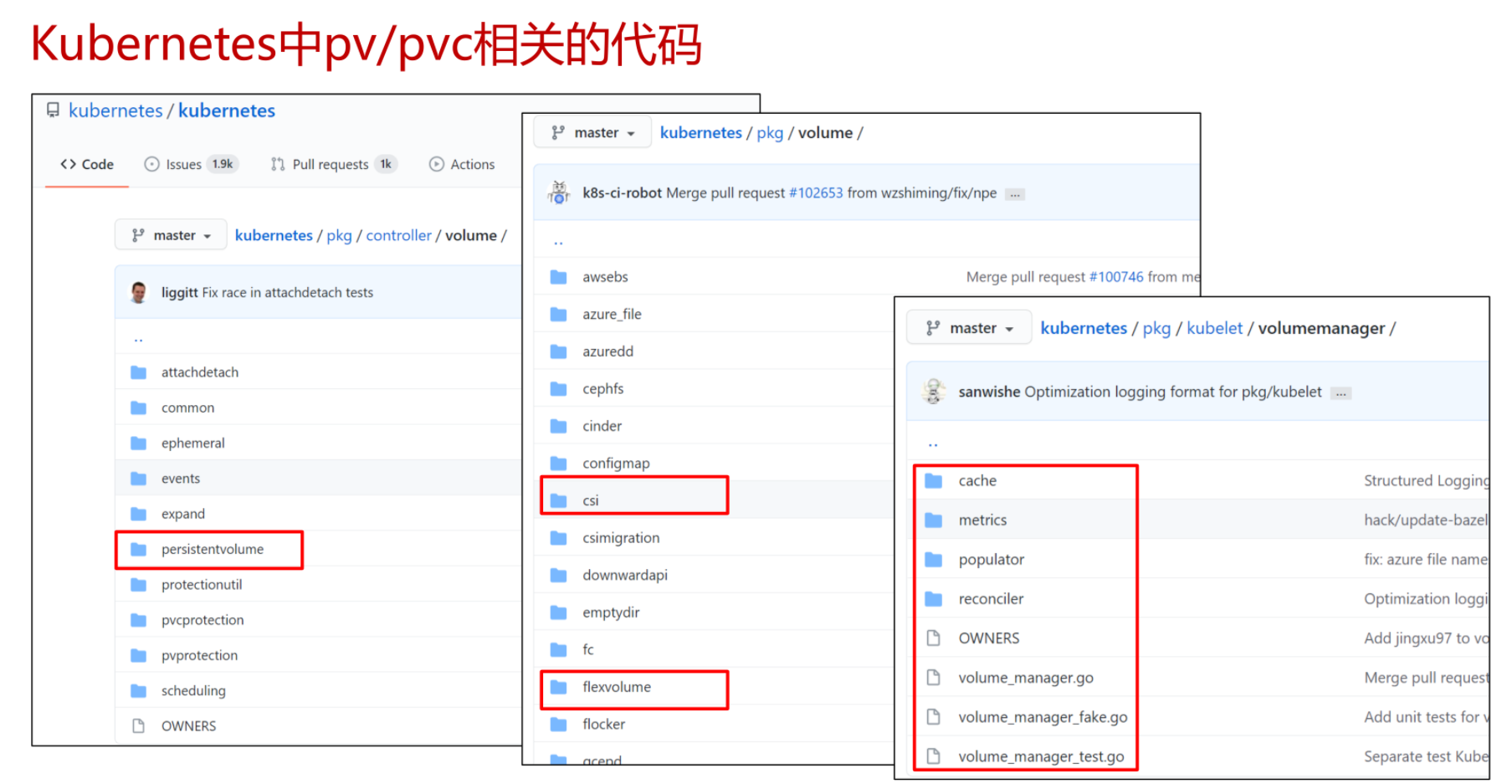
Task: Open master branch dropdown in volumemanager window
Action: point(969,328)
